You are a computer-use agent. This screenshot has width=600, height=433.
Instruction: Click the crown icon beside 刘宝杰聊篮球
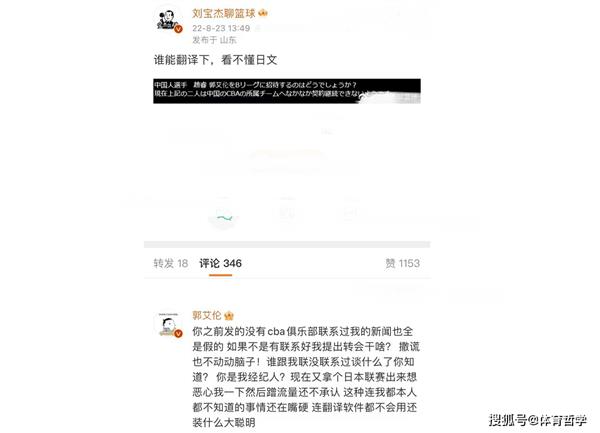point(263,13)
